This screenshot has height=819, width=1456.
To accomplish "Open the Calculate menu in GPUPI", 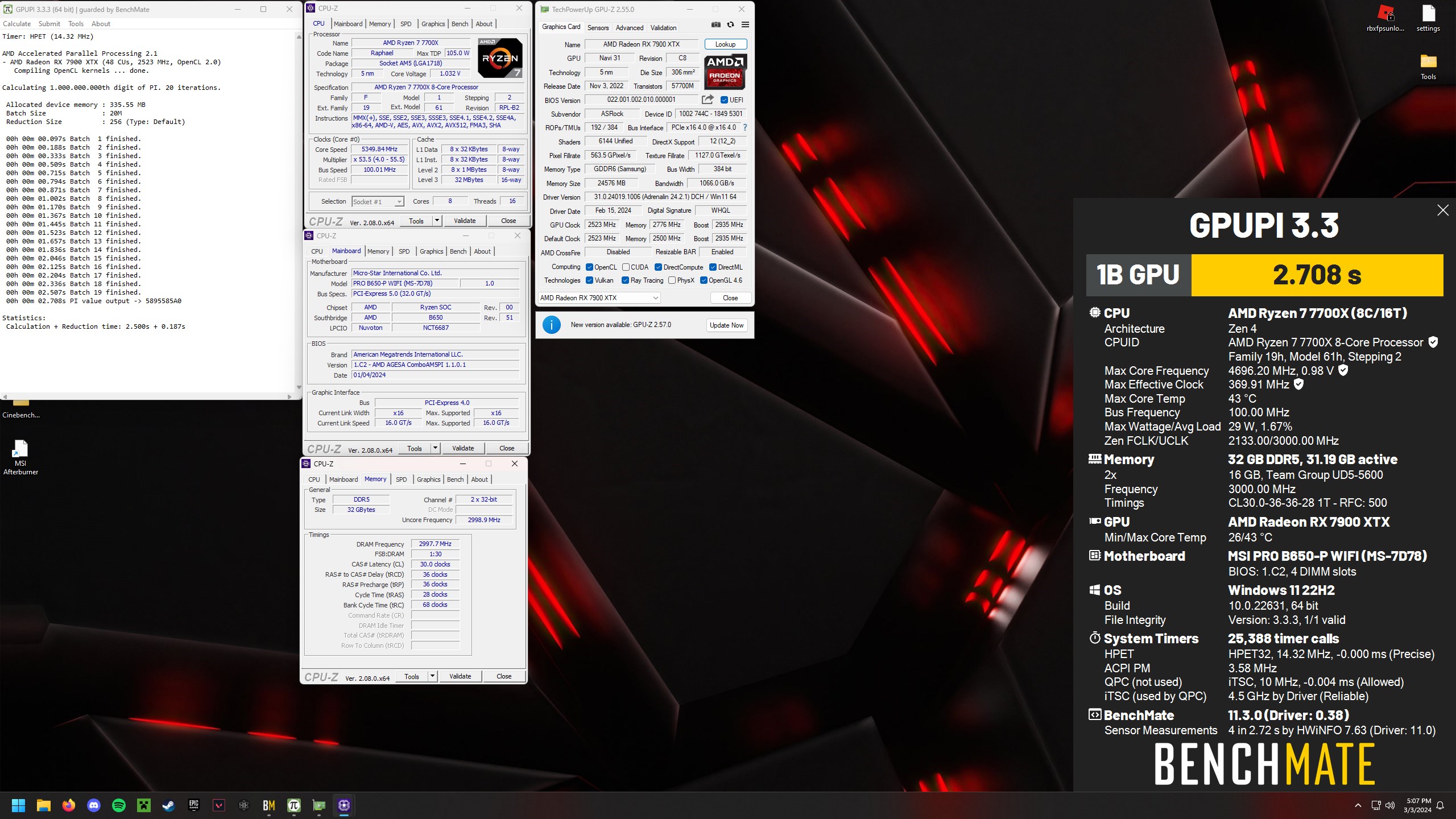I will 17,24.
